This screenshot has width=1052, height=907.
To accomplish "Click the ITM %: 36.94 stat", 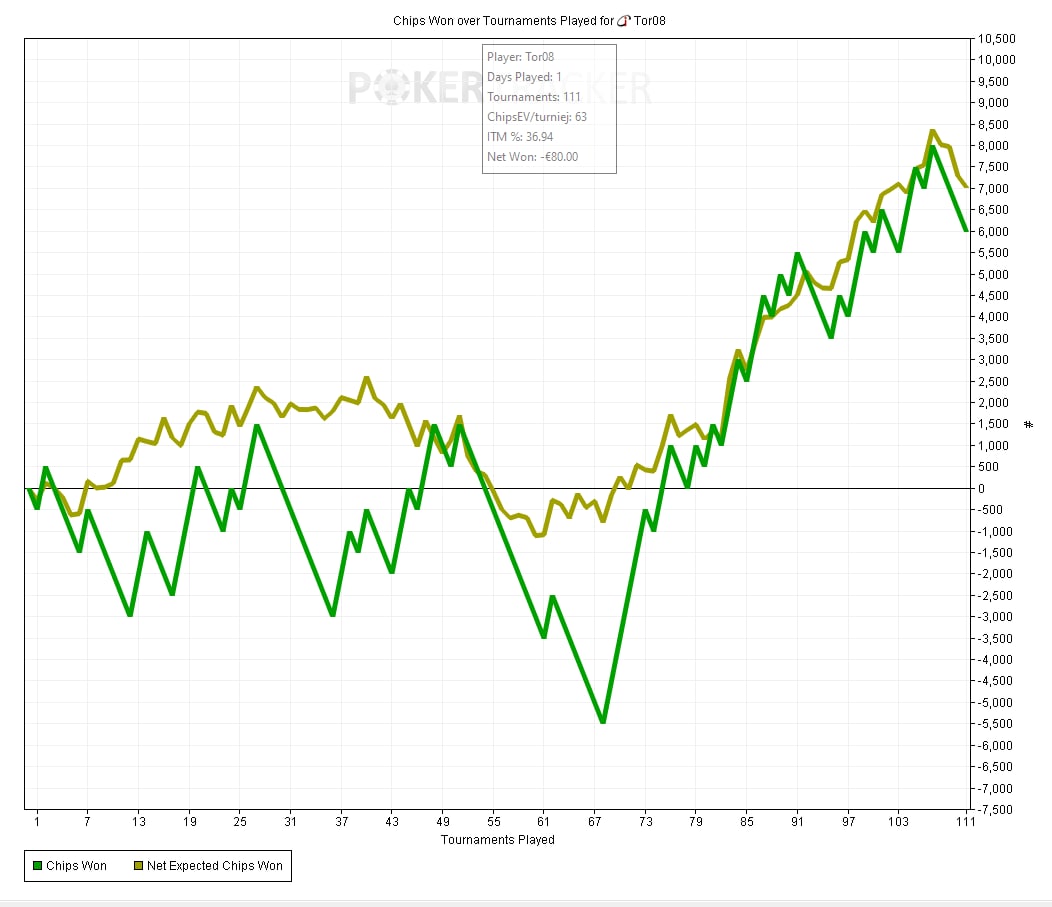I will [520, 137].
